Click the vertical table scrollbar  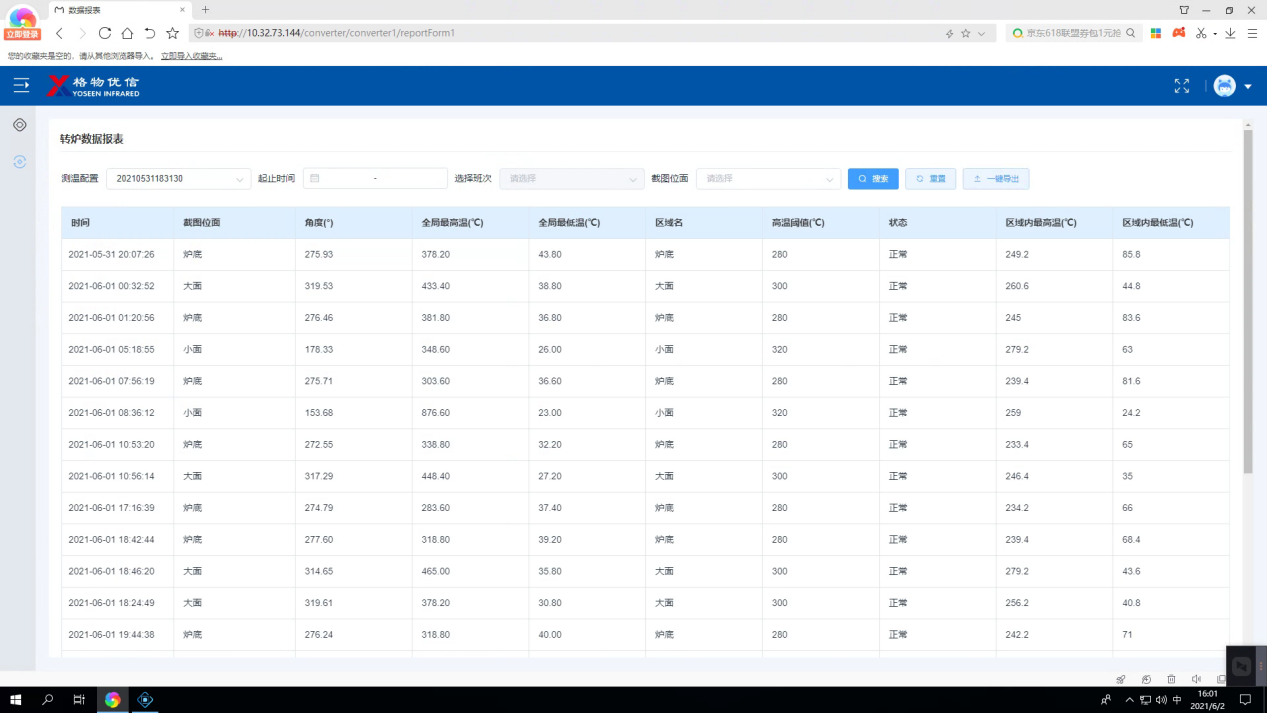[x=1247, y=300]
